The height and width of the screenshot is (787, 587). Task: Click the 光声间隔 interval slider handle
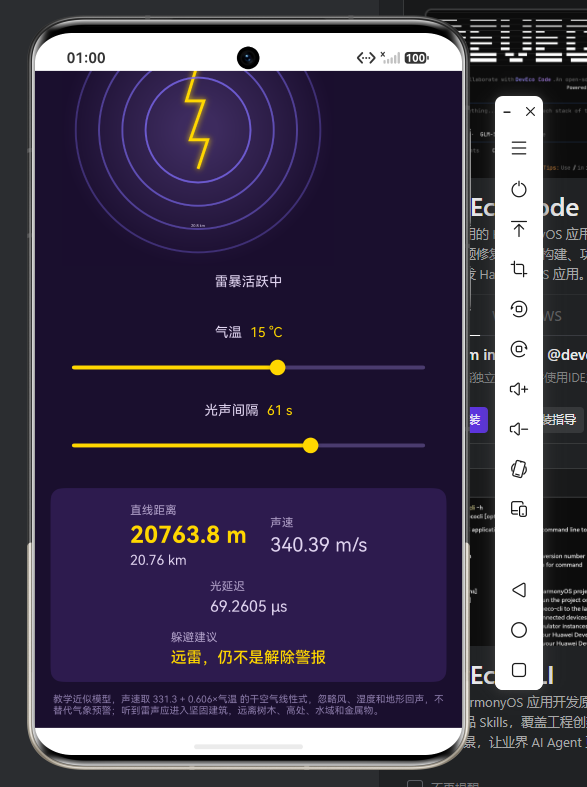pyautogui.click(x=311, y=445)
